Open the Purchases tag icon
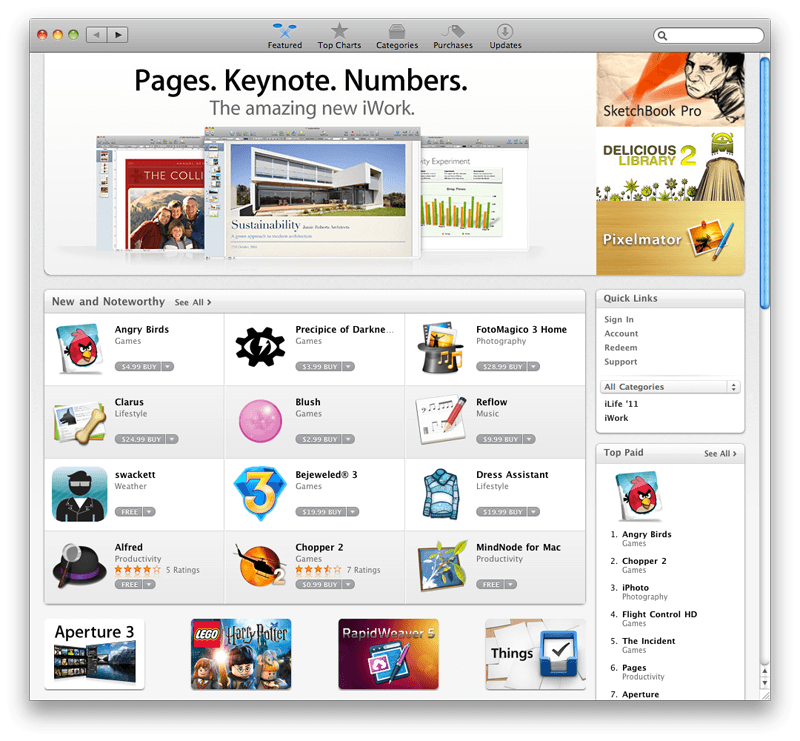This screenshot has width=800, height=741. pyautogui.click(x=453, y=32)
